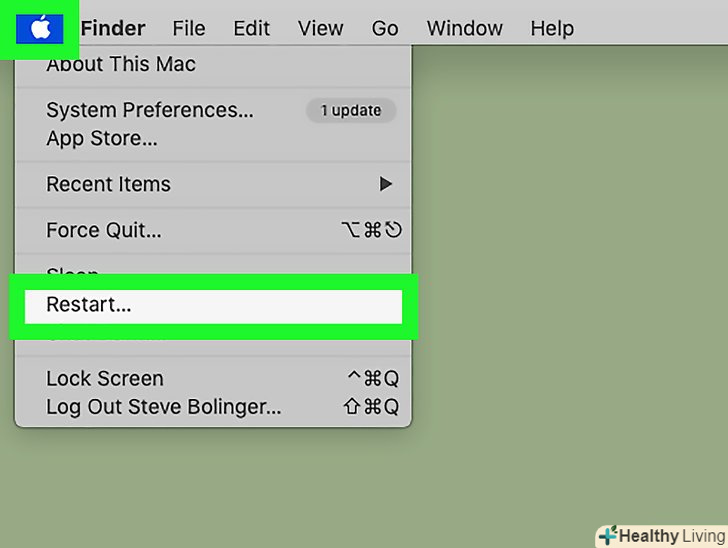Click the "1 update" badge
The image size is (728, 548).
[x=350, y=111]
